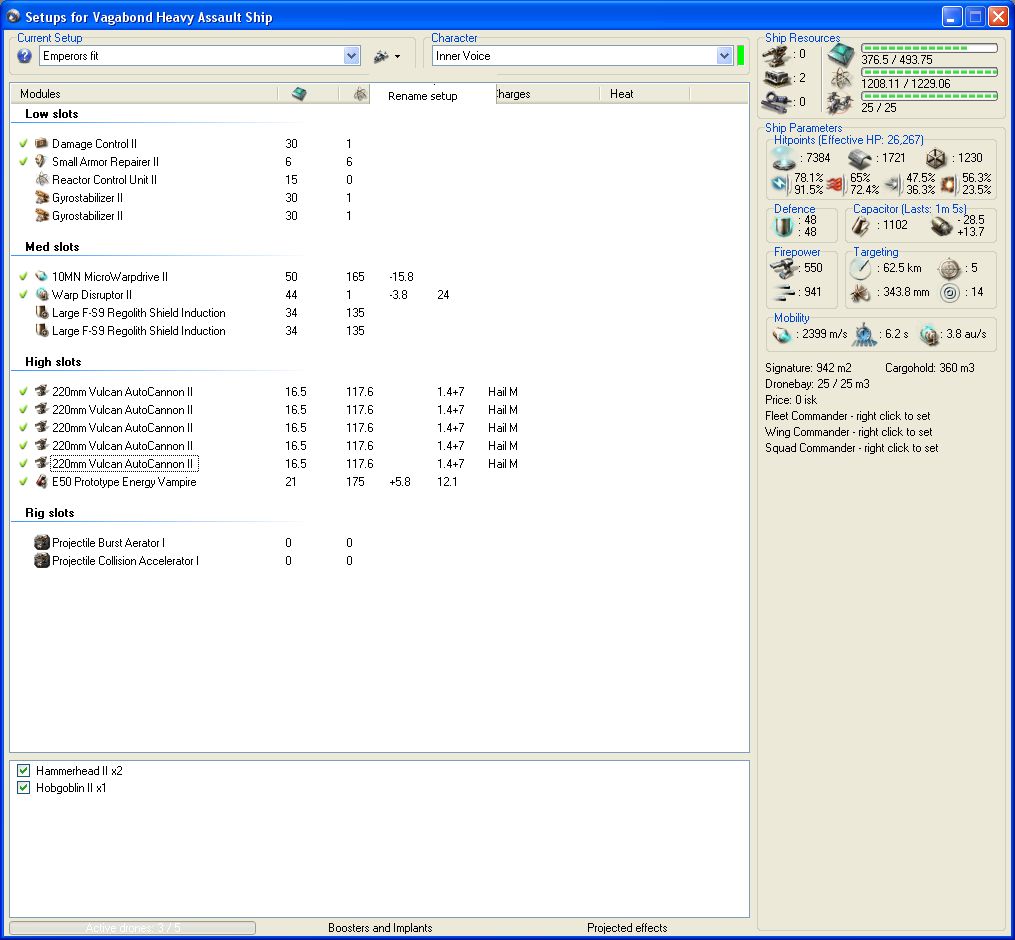Click the Projectile Collision Accelerator I icon

(x=41, y=561)
